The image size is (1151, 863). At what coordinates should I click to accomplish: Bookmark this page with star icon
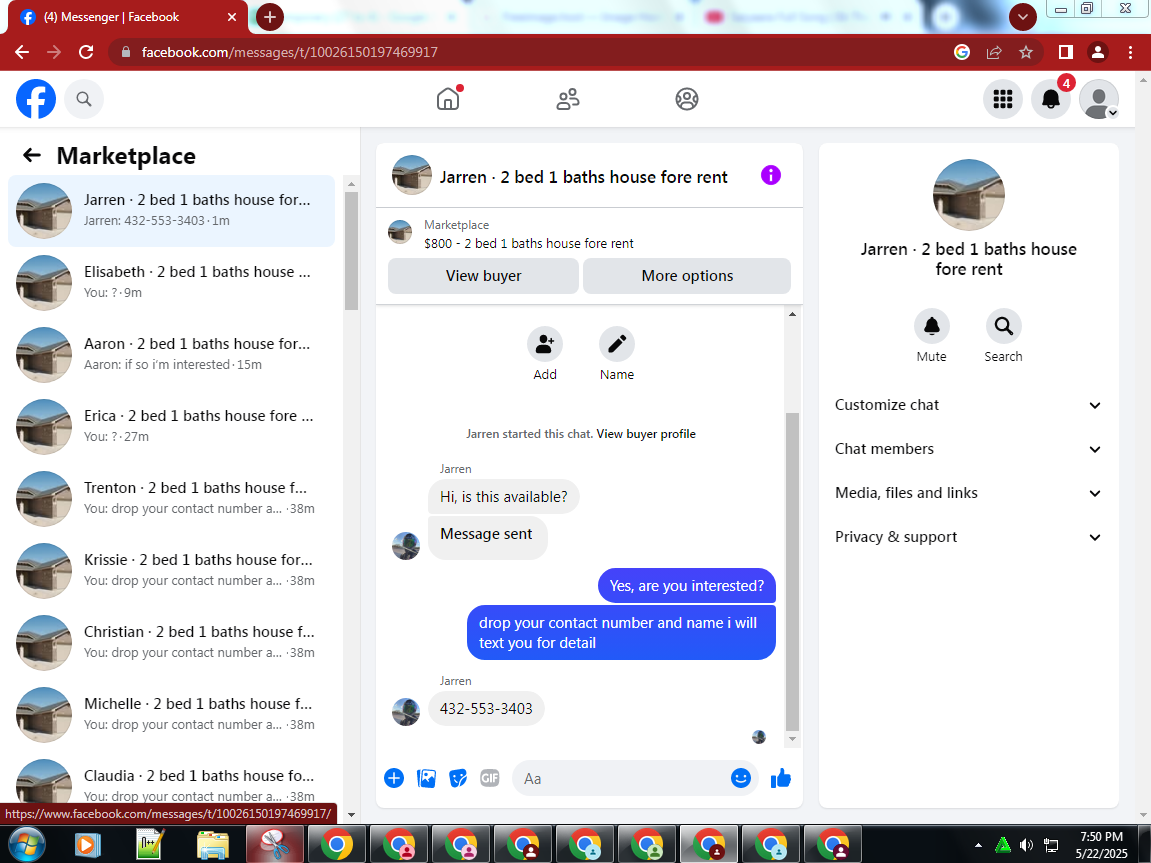[1026, 52]
